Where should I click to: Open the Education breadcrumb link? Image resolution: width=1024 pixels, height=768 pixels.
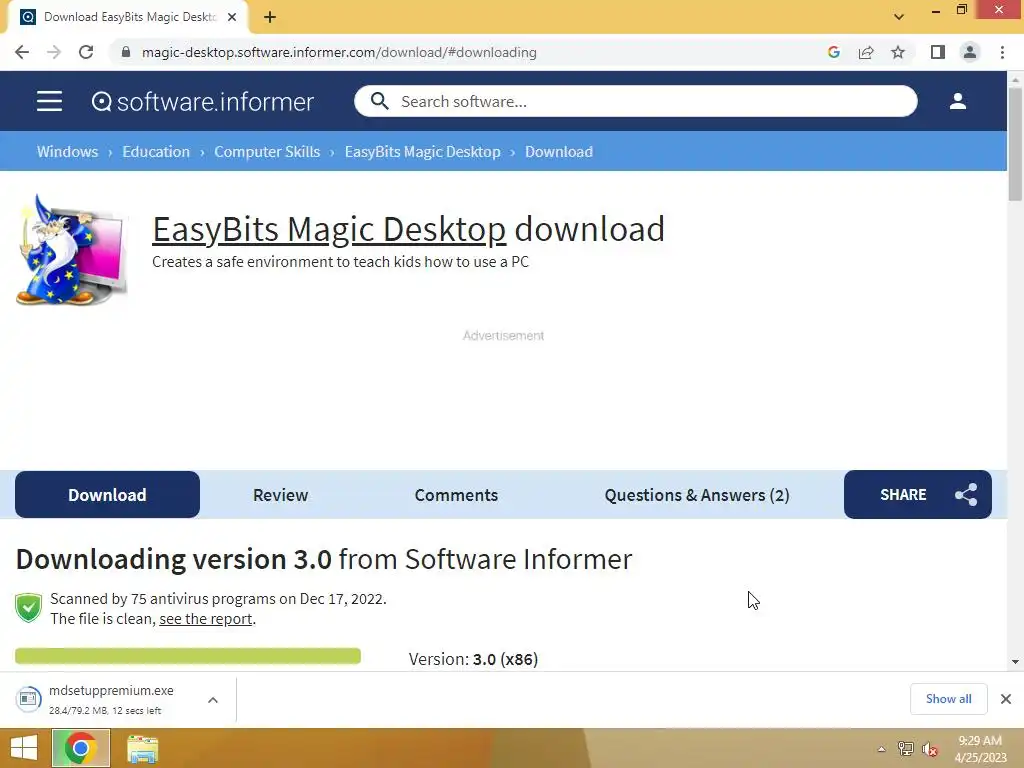click(x=156, y=152)
